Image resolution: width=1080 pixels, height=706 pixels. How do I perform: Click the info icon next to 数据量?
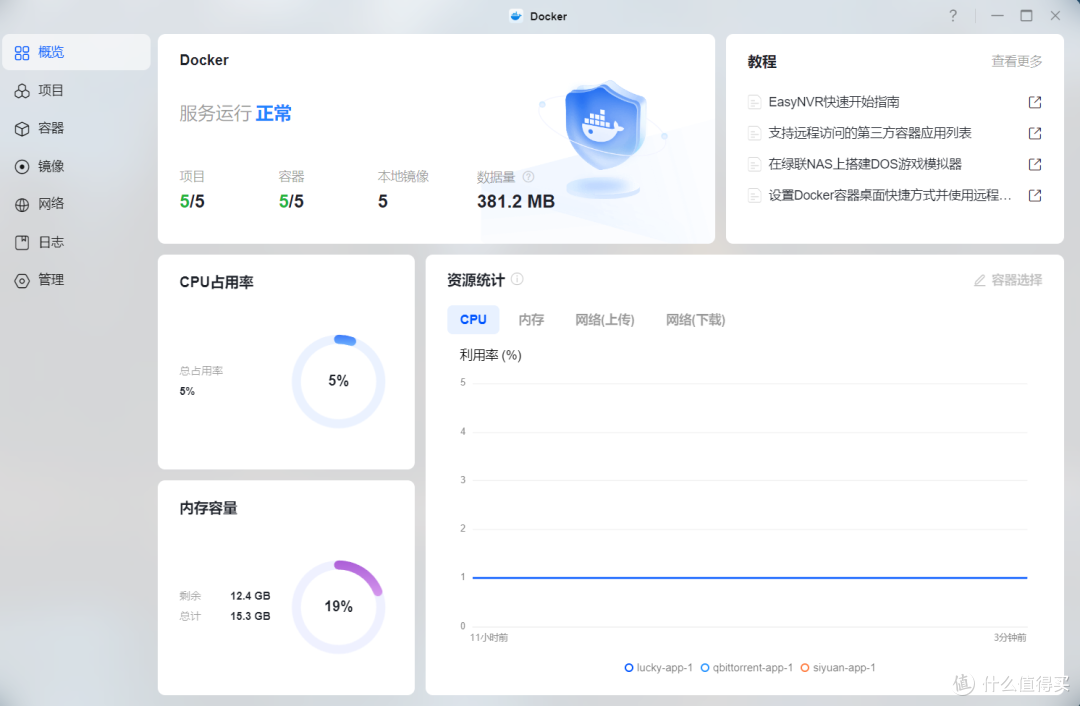(528, 177)
